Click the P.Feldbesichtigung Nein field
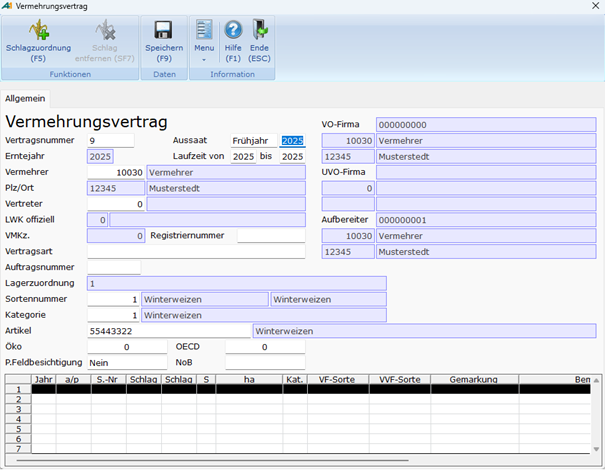The image size is (605, 471). click(127, 362)
